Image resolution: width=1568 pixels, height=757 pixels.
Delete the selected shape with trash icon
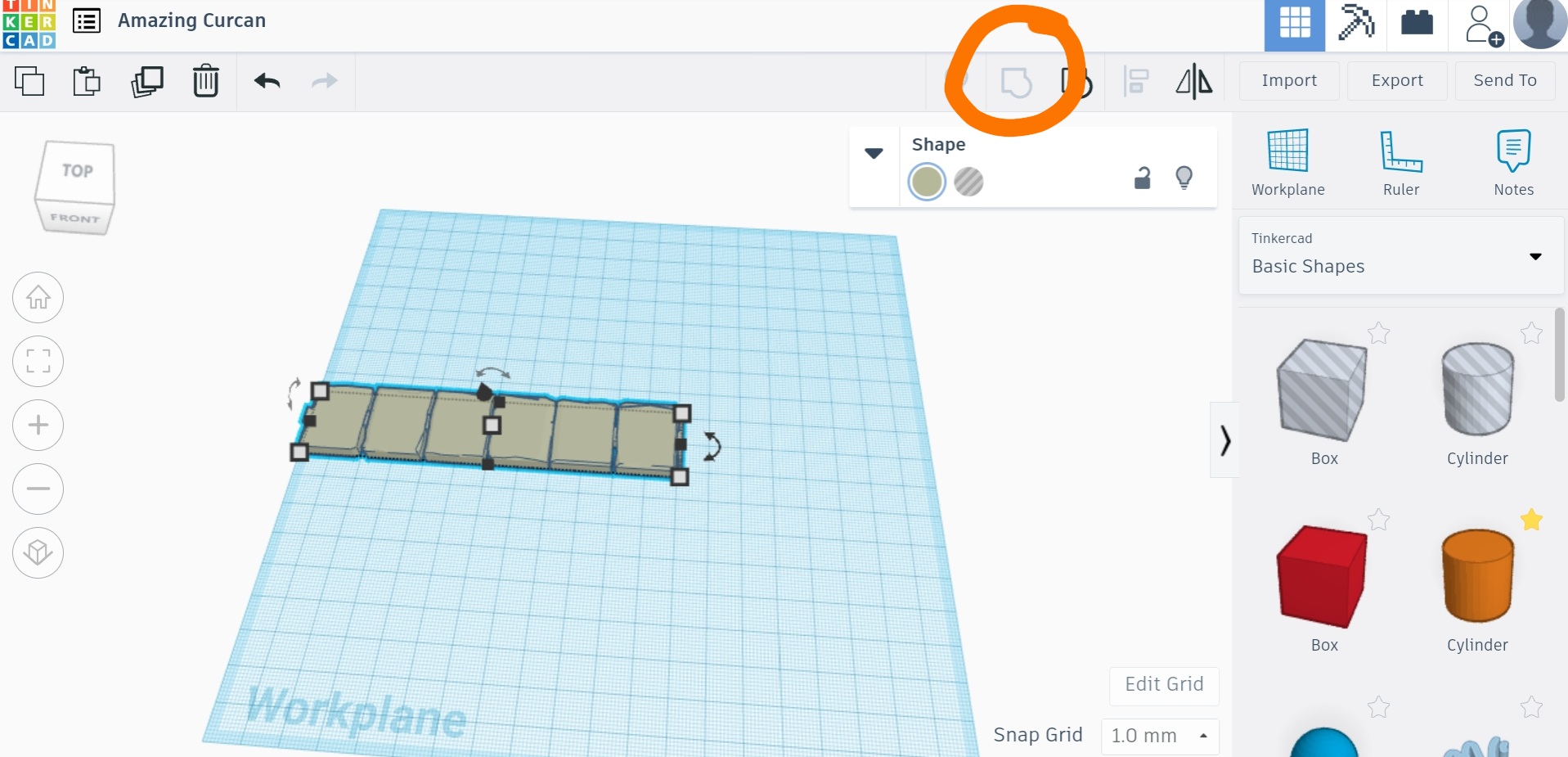(205, 81)
